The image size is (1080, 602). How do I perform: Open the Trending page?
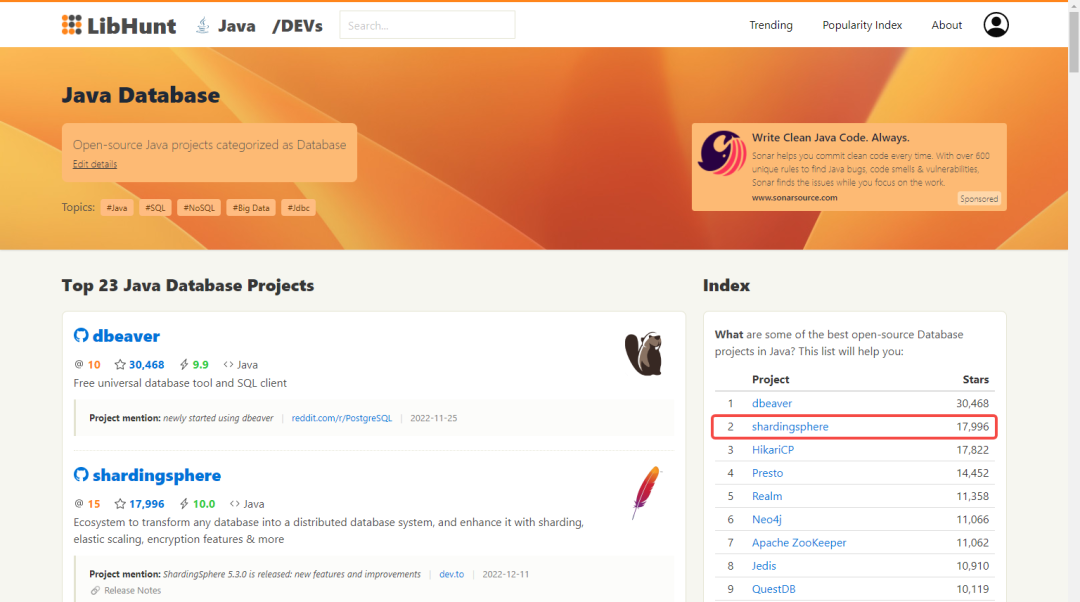point(771,25)
